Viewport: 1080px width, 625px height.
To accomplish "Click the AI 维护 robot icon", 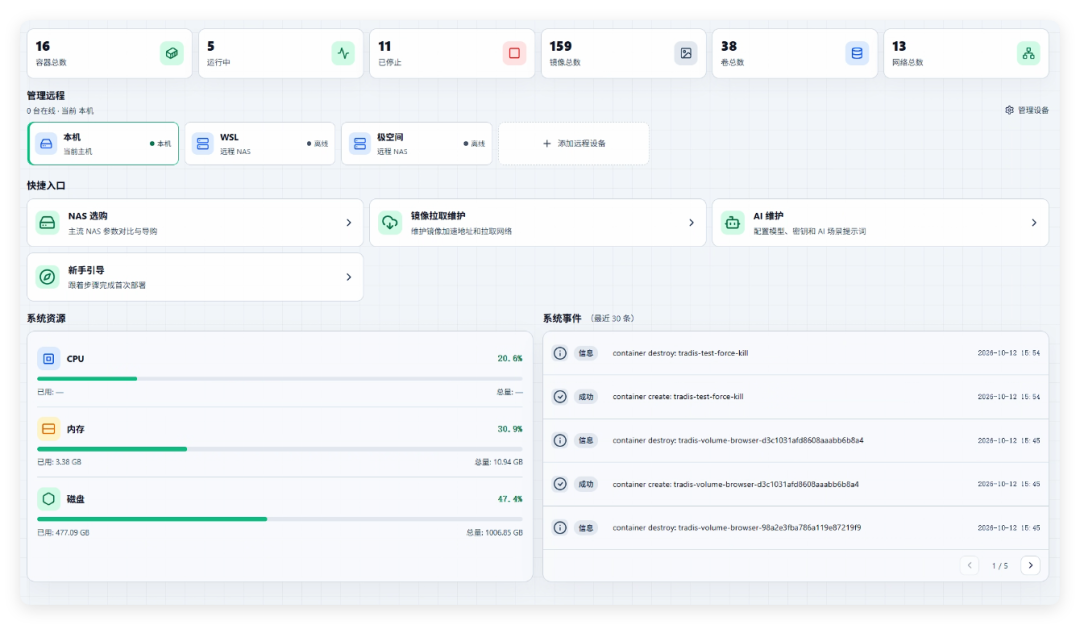I will pos(732,223).
